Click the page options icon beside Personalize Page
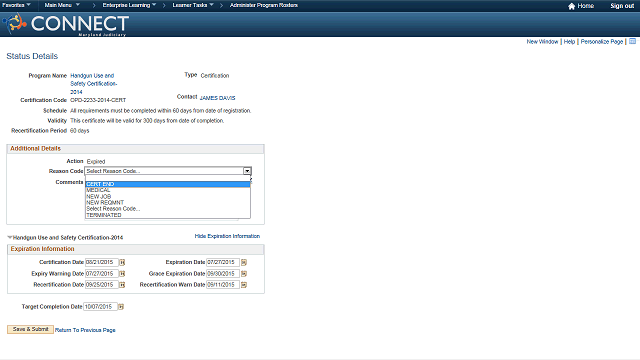This screenshot has width=640, height=360. point(632,41)
